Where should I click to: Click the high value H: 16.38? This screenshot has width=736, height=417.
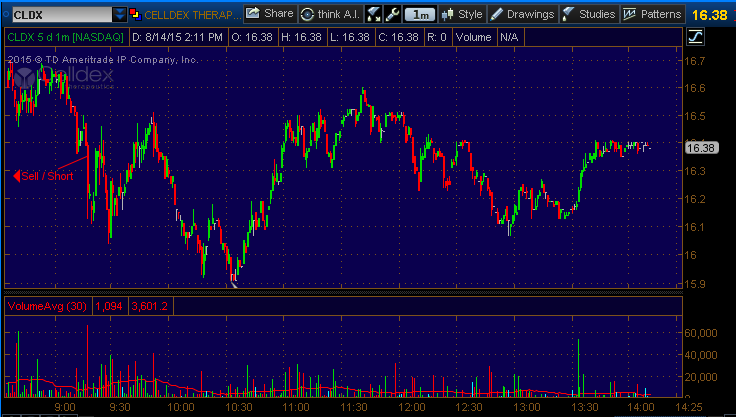pyautogui.click(x=301, y=37)
